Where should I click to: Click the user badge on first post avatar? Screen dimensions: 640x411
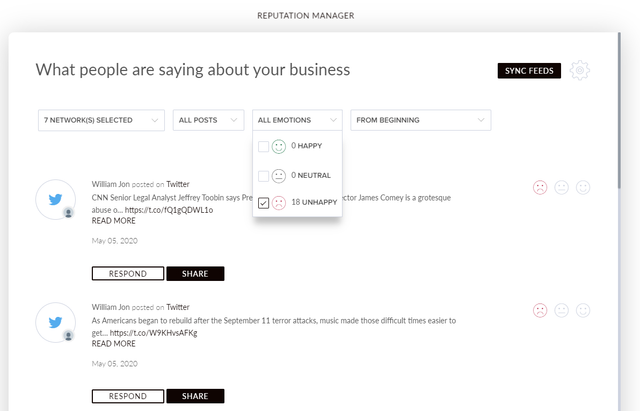pos(68,213)
